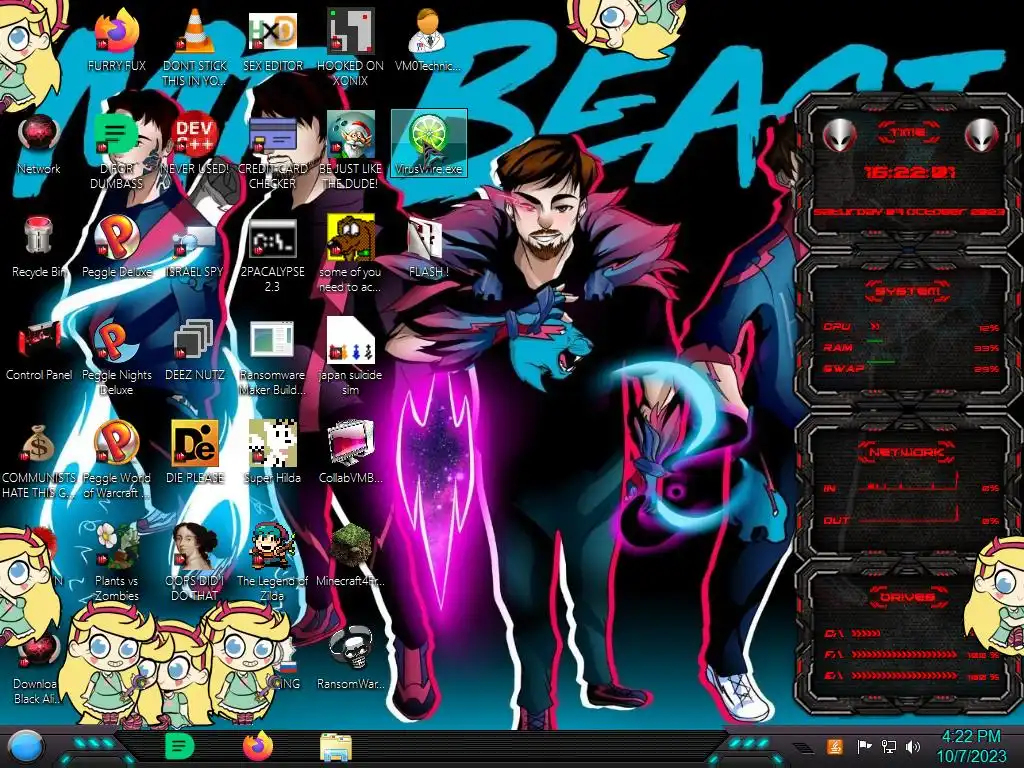Image resolution: width=1024 pixels, height=768 pixels.
Task: Launch Peggle Nights Deluxe
Action: tap(116, 341)
